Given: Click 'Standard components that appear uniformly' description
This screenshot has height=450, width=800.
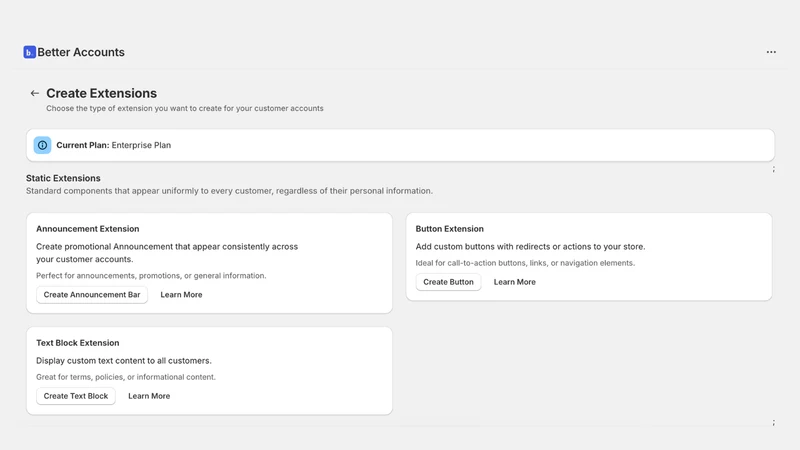Looking at the screenshot, I should pos(229,191).
